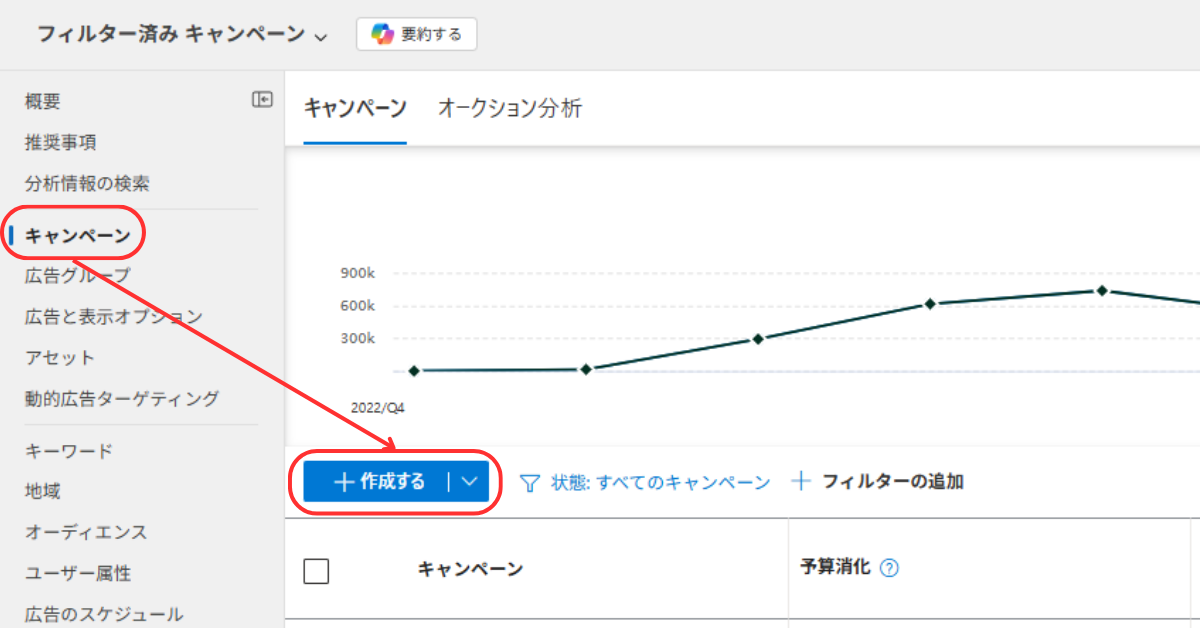Click the chart peak data point
1200x628 pixels.
1101,291
